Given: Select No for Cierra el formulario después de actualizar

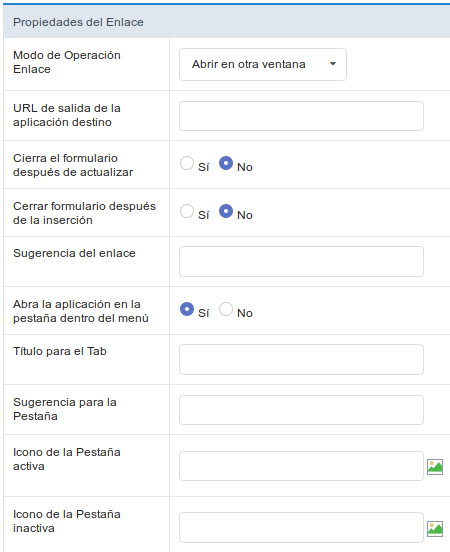Looking at the screenshot, I should 226,163.
